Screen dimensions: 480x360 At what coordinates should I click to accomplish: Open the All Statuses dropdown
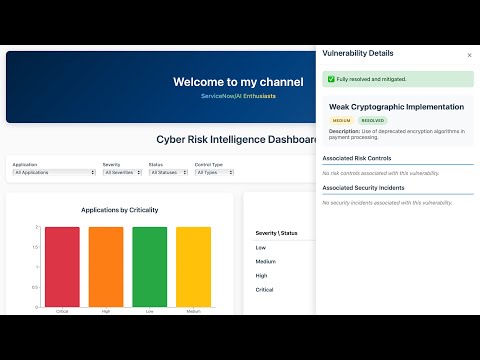coord(168,172)
